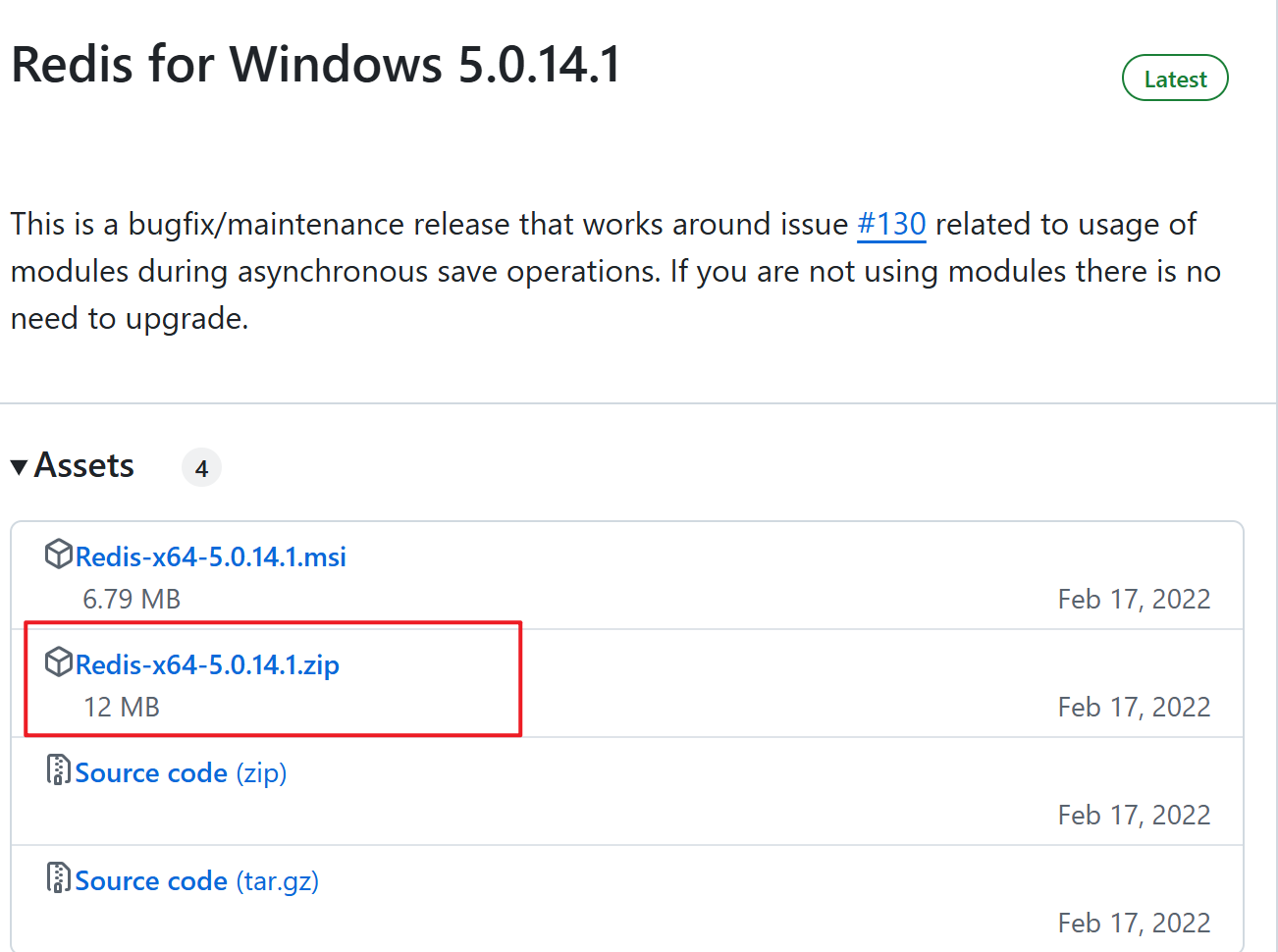Click the zip file icon beside Source code (zip)

[x=58, y=770]
